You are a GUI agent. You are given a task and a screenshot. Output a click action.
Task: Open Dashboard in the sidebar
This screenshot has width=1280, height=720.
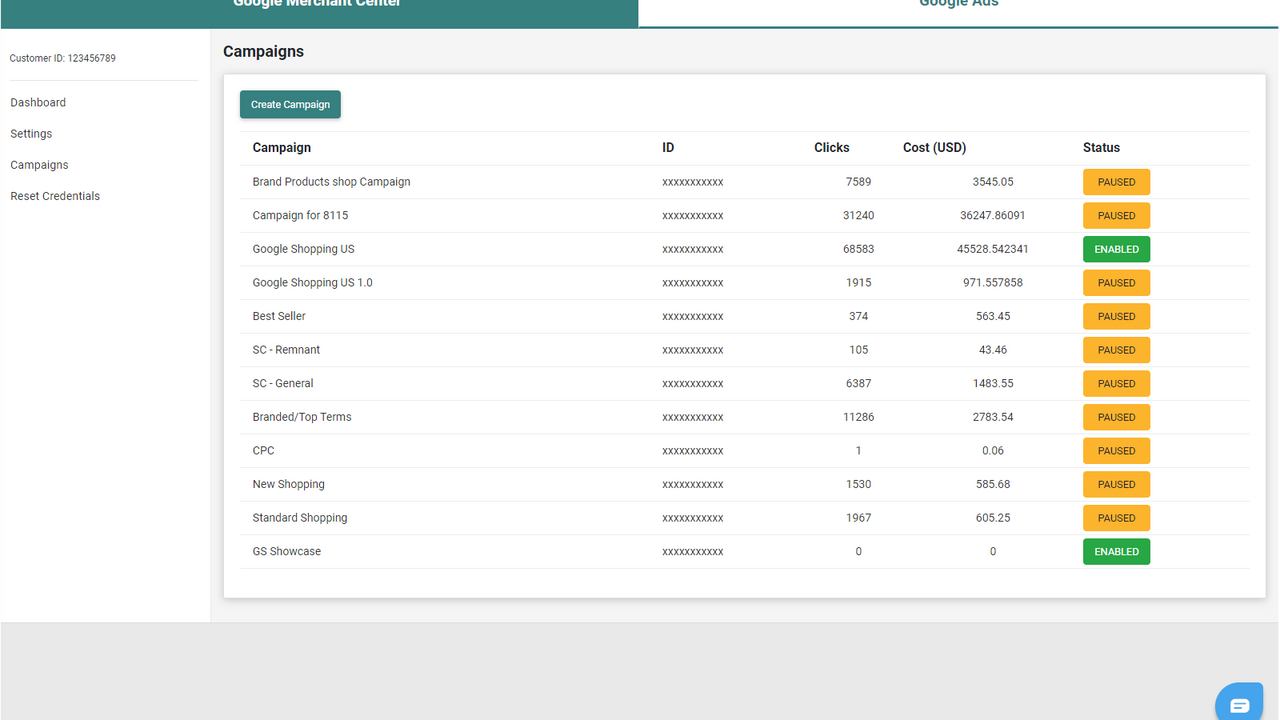(38, 103)
